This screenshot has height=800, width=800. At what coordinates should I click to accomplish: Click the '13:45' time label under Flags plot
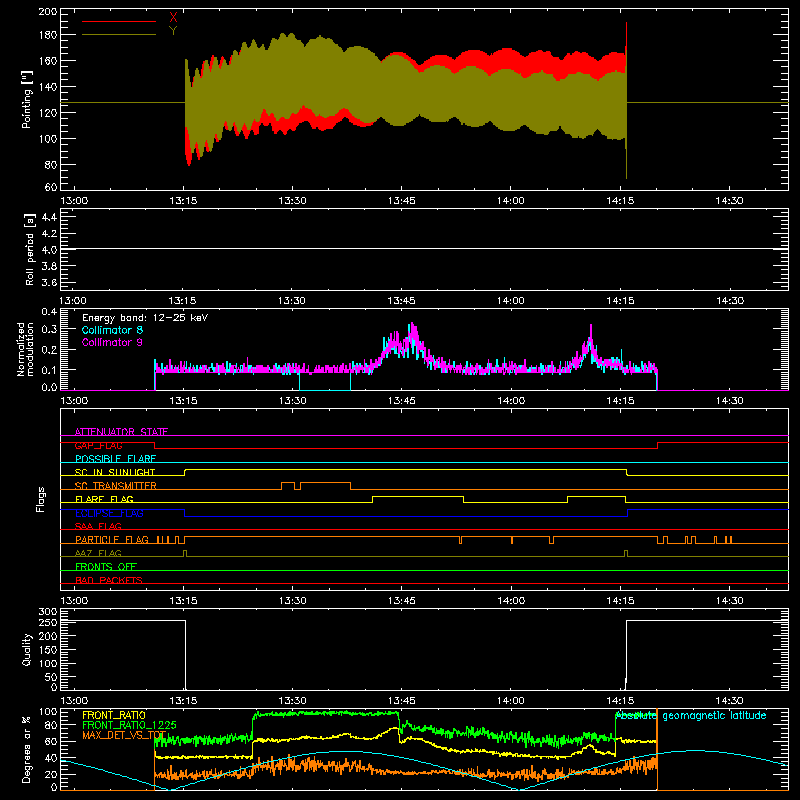tap(402, 601)
